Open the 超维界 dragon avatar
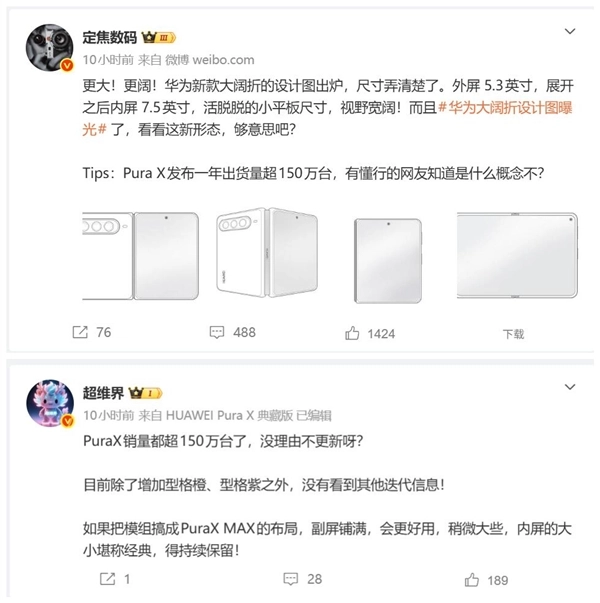Image resolution: width=600 pixels, height=603 pixels. (50, 403)
